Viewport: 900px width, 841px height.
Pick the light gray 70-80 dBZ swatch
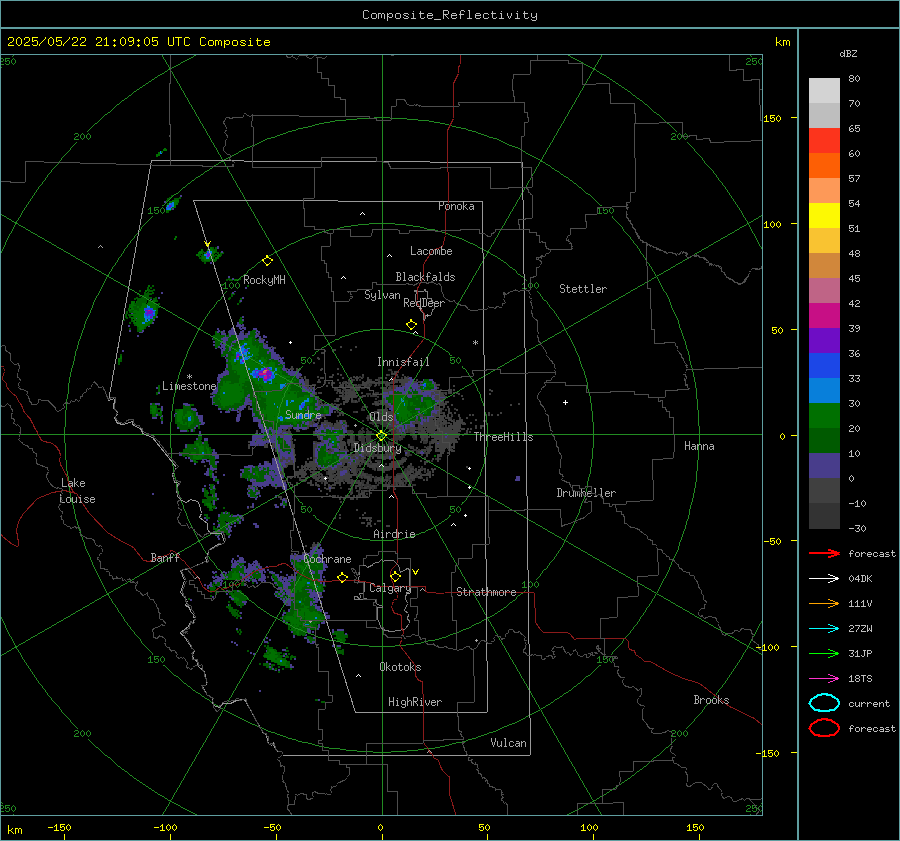point(824,91)
